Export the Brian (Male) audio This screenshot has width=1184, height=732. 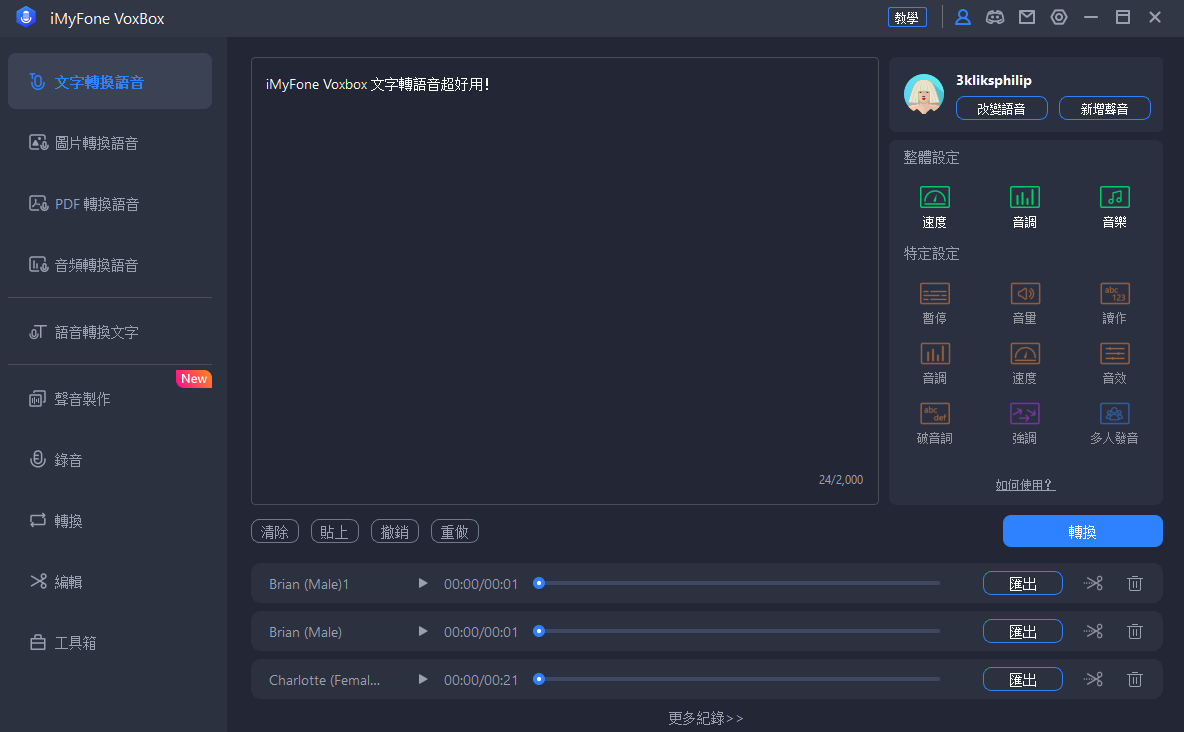(1022, 631)
